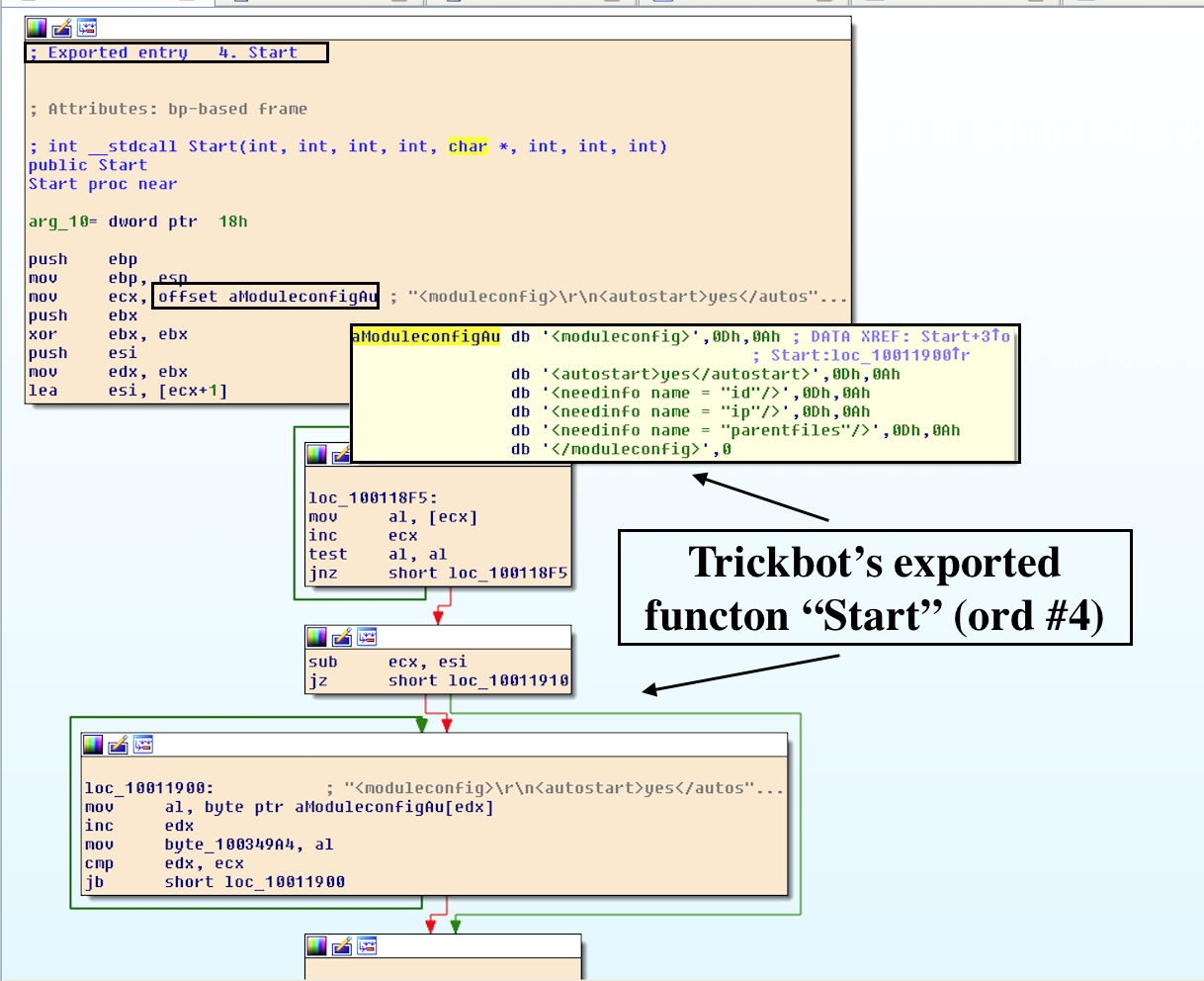
Task: Click pencil edit icon on Start node header
Action: 61,28
